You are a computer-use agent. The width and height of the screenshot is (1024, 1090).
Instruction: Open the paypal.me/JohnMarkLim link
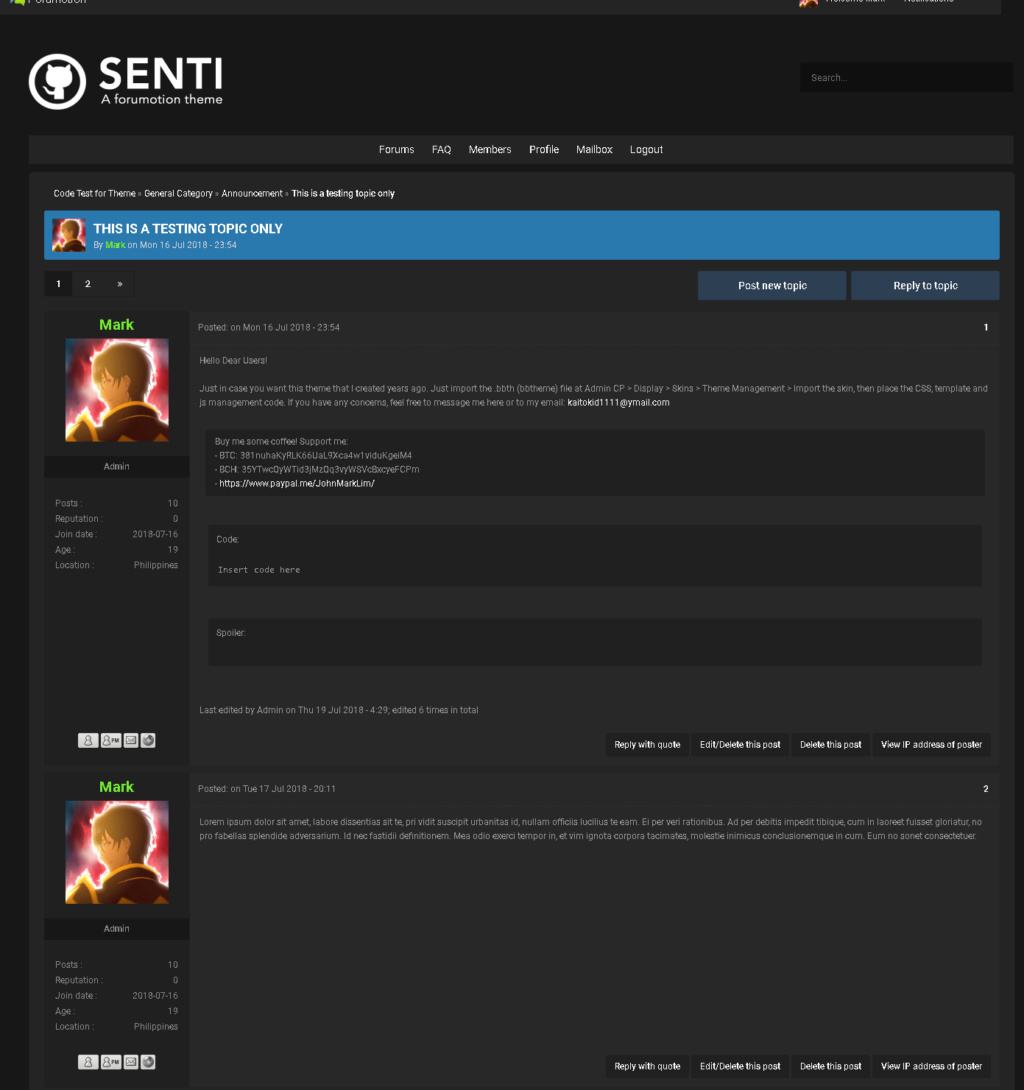pyautogui.click(x=297, y=483)
